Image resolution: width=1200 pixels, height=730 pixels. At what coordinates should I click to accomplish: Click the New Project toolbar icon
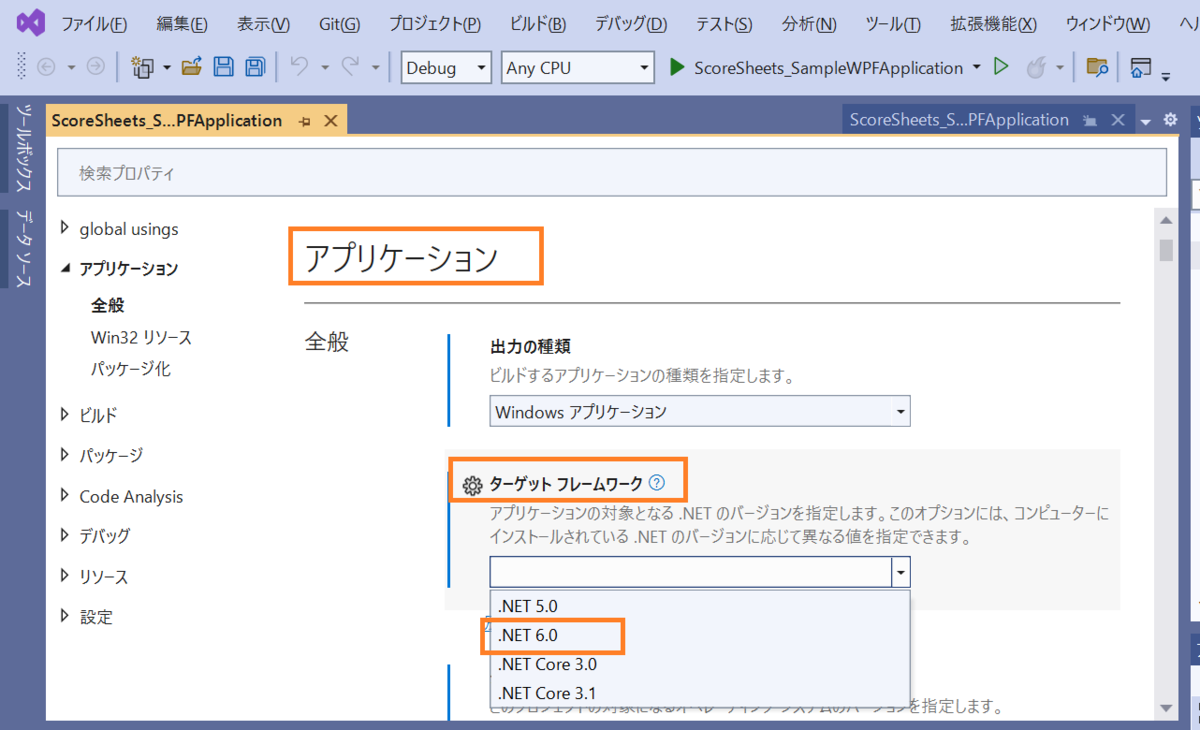tap(142, 67)
